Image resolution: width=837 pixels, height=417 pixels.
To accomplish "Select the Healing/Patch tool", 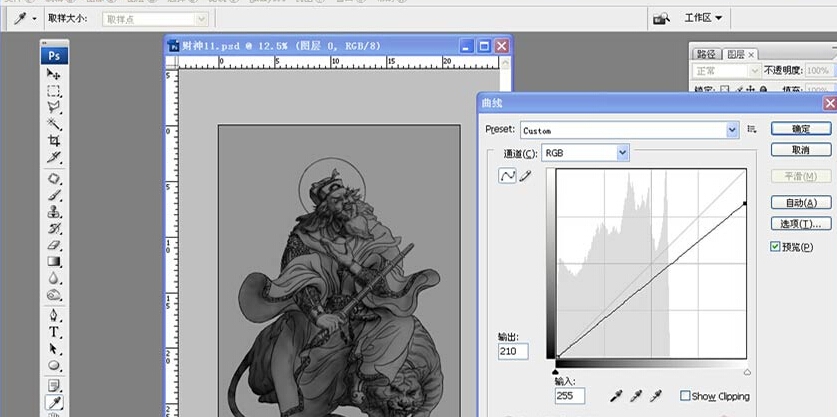I will (54, 178).
